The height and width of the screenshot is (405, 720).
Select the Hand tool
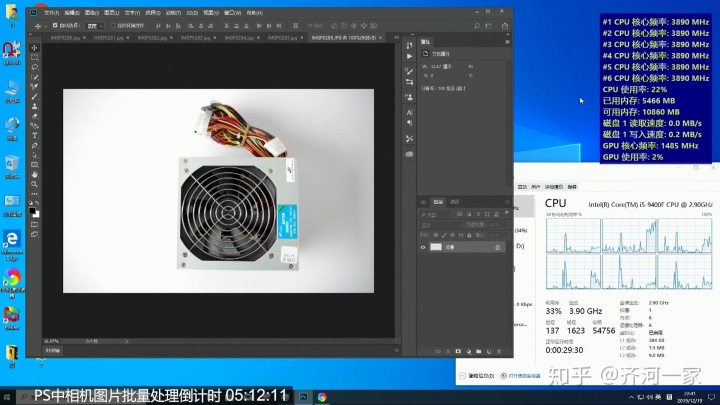tap(34, 174)
